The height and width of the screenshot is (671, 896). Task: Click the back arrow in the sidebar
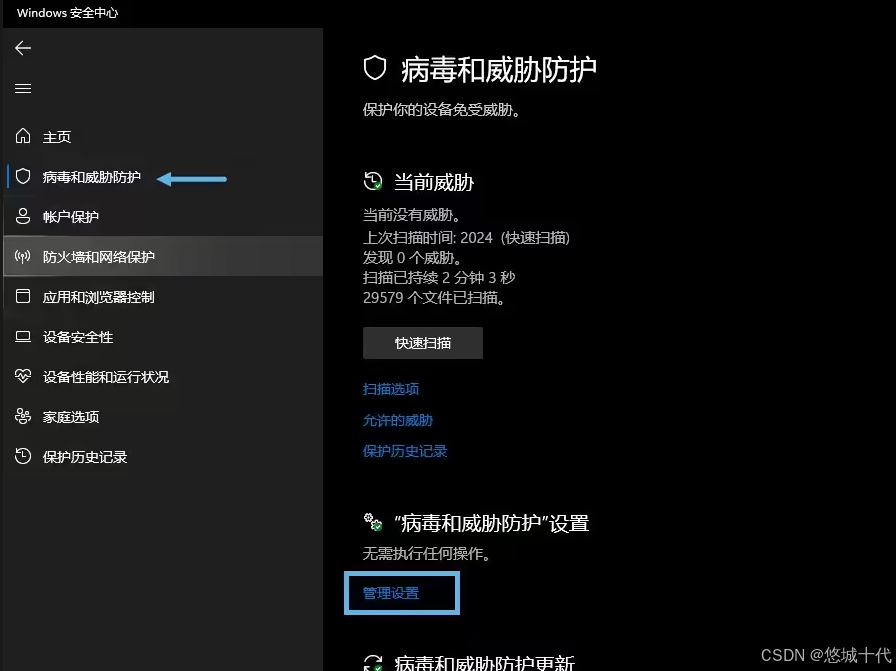click(x=23, y=48)
